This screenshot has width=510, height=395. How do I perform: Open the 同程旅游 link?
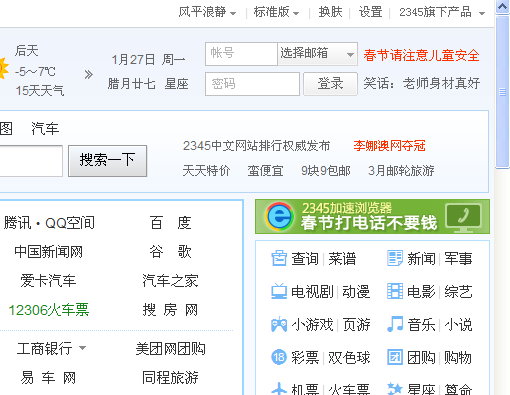[170, 378]
